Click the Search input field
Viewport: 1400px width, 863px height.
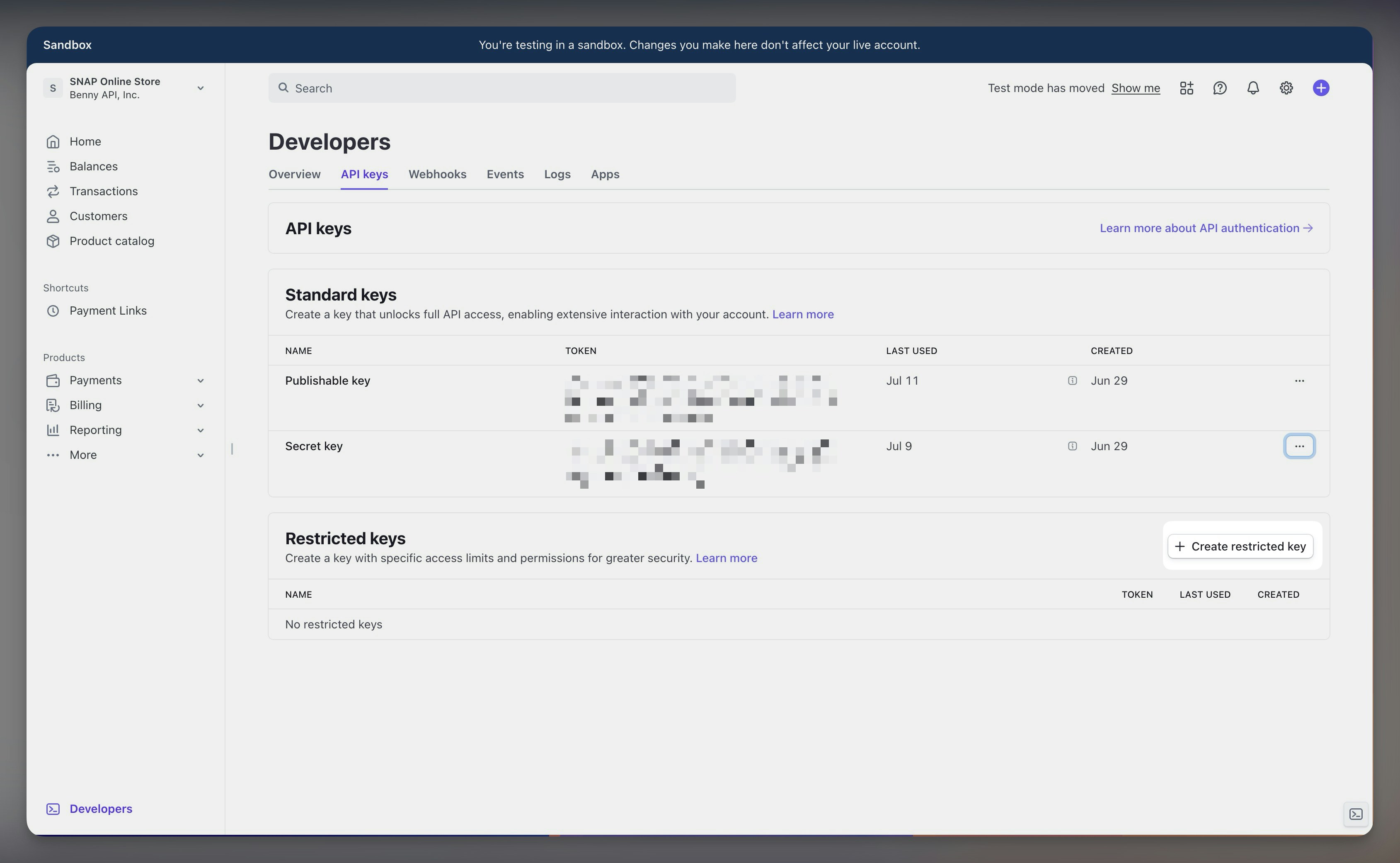(x=502, y=88)
